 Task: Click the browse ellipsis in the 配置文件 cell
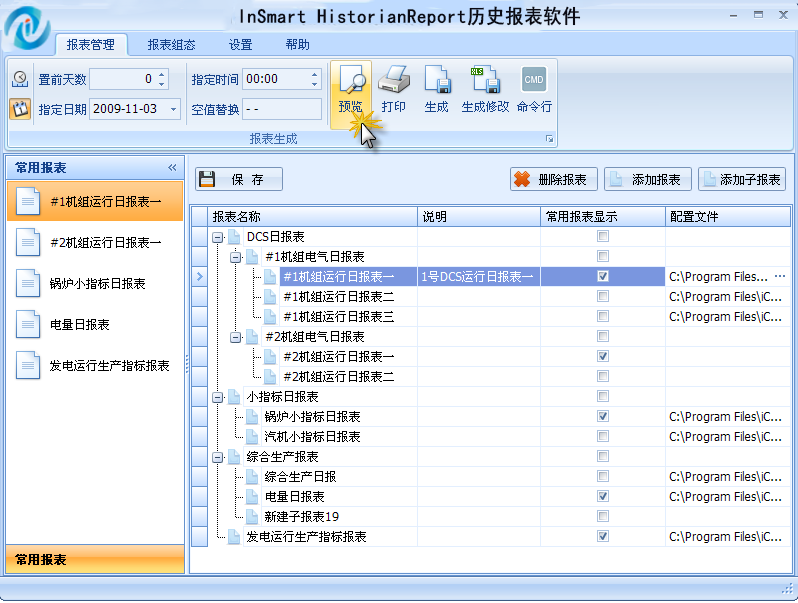(780, 276)
